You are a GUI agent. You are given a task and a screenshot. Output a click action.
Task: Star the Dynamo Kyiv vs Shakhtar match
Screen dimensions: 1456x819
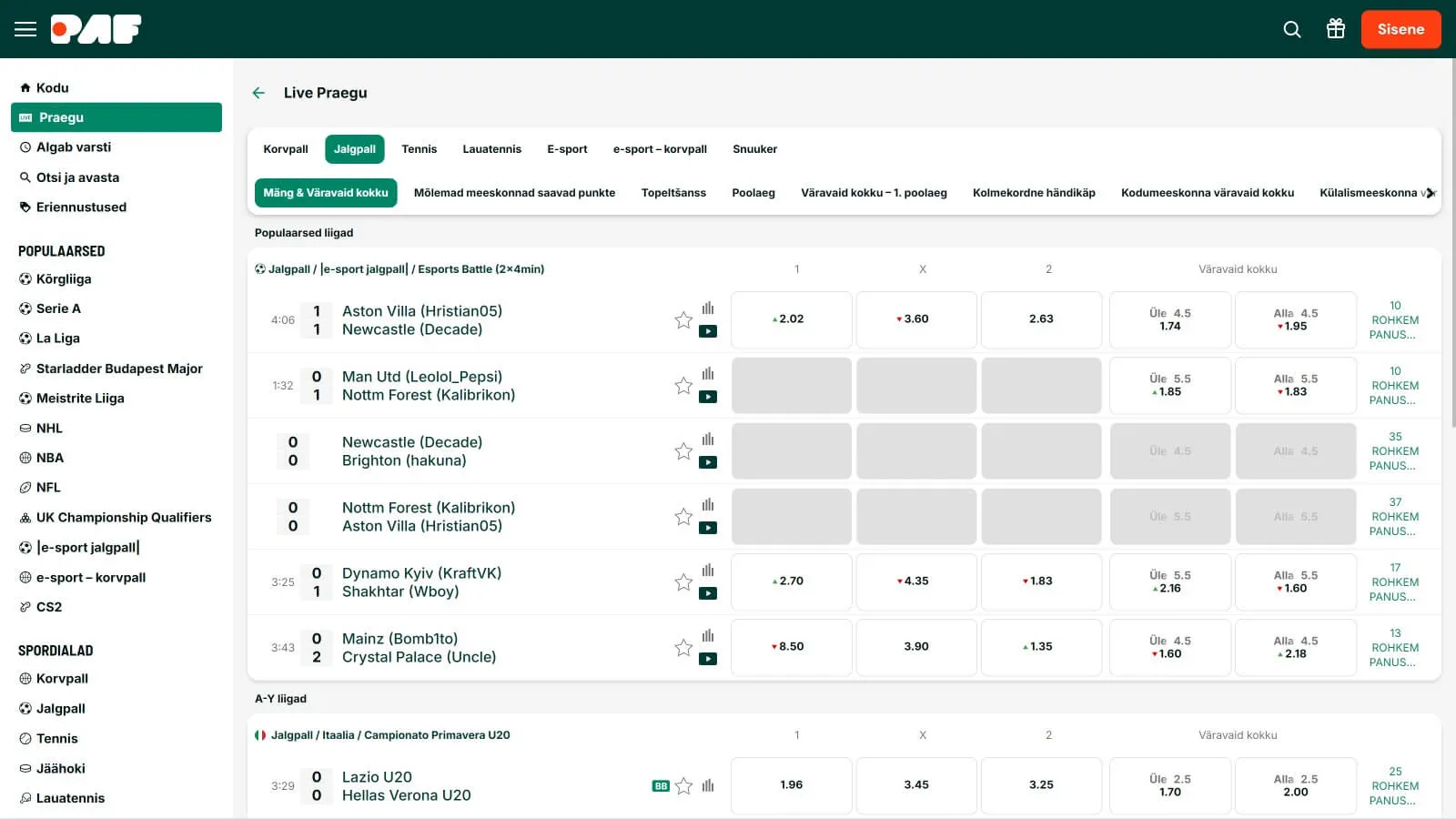pyautogui.click(x=683, y=582)
